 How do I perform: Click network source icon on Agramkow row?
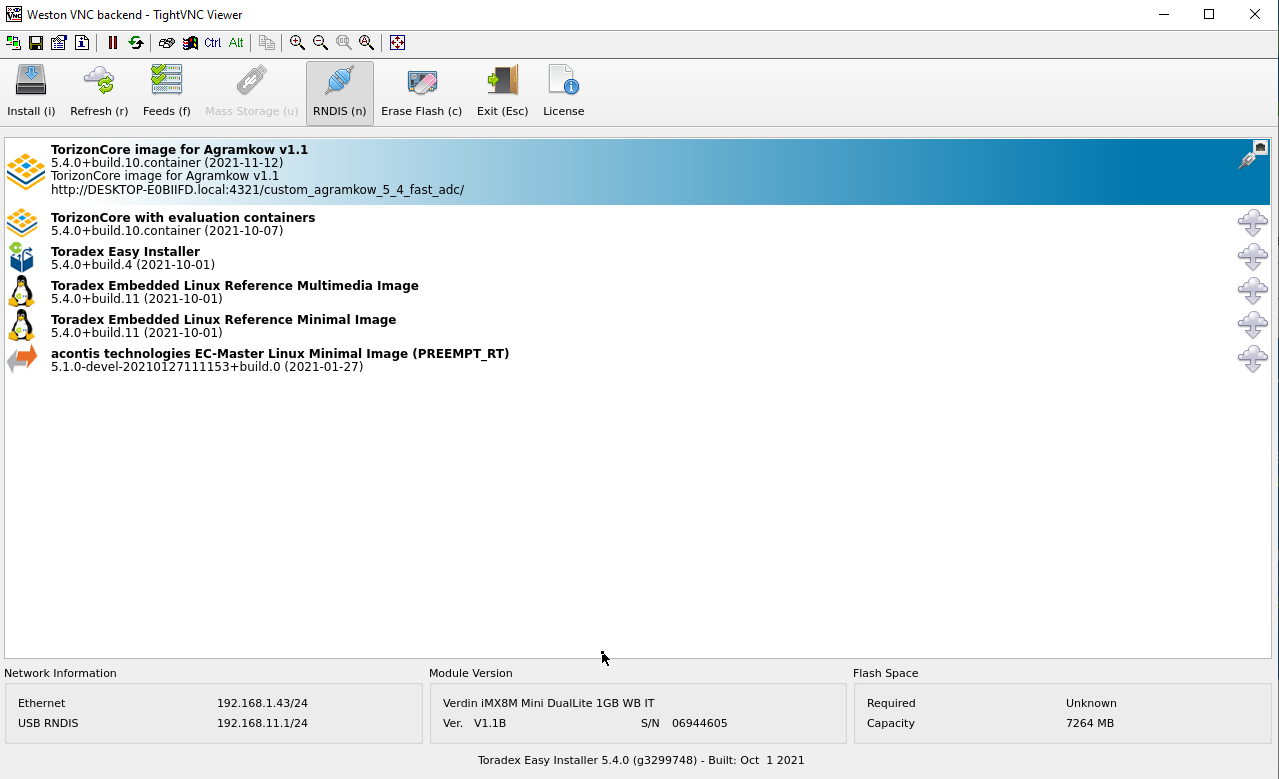[x=1252, y=155]
